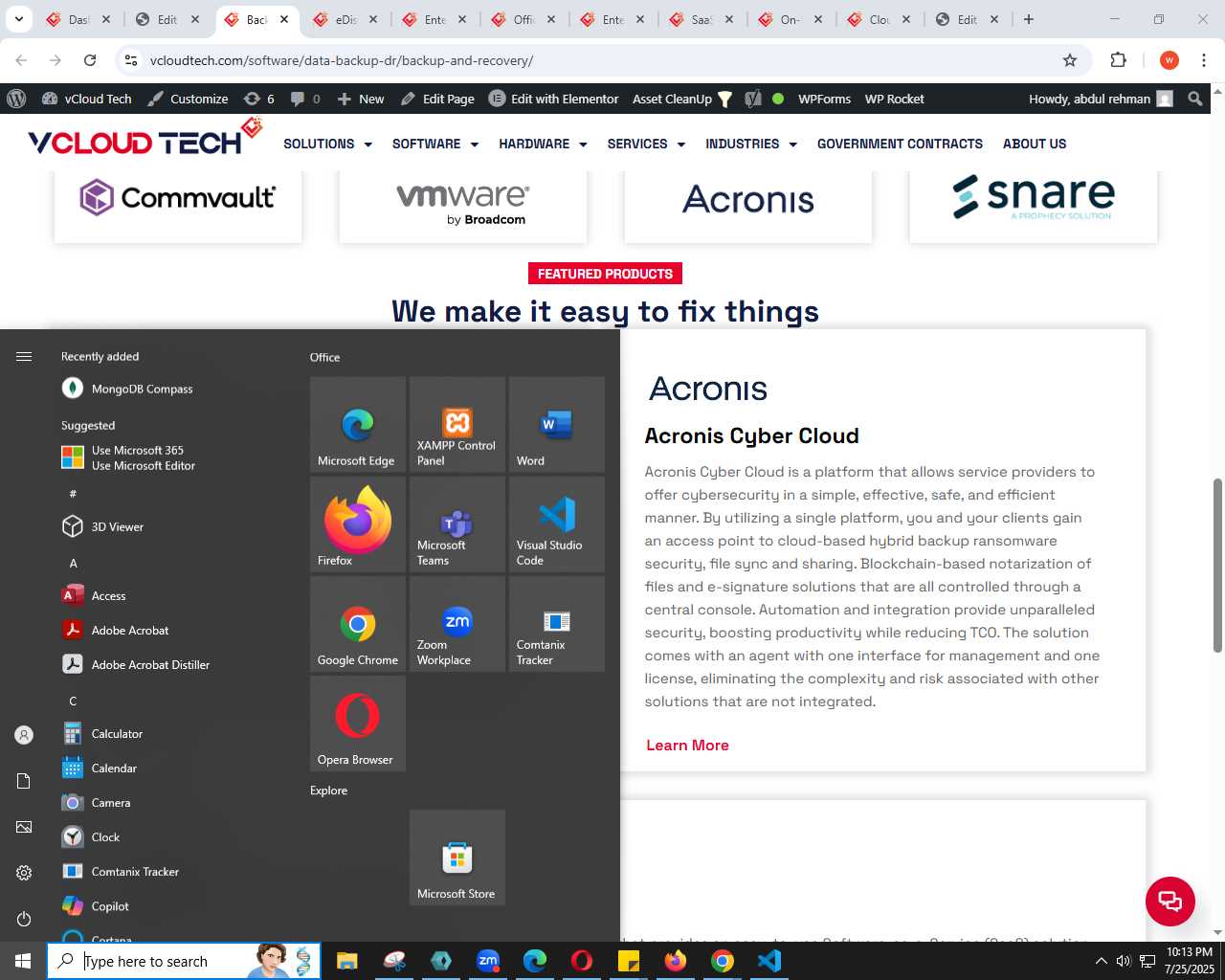Open Copilot from the app list

[172, 905]
